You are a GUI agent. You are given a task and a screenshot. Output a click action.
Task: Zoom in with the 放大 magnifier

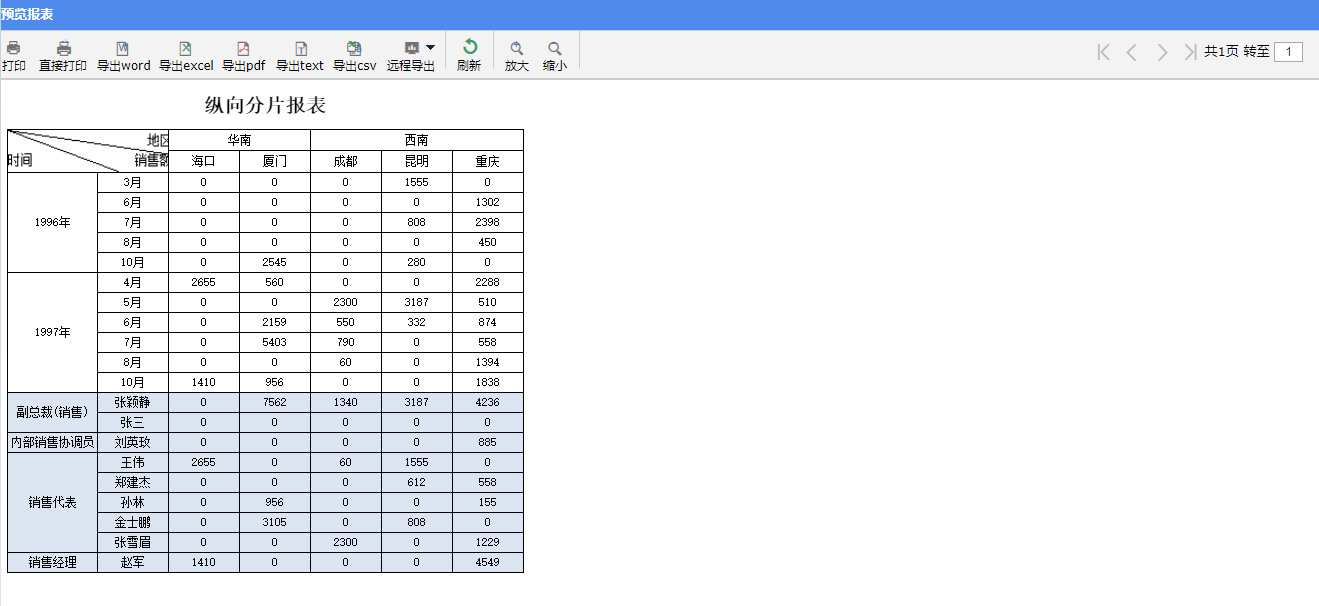[x=516, y=48]
